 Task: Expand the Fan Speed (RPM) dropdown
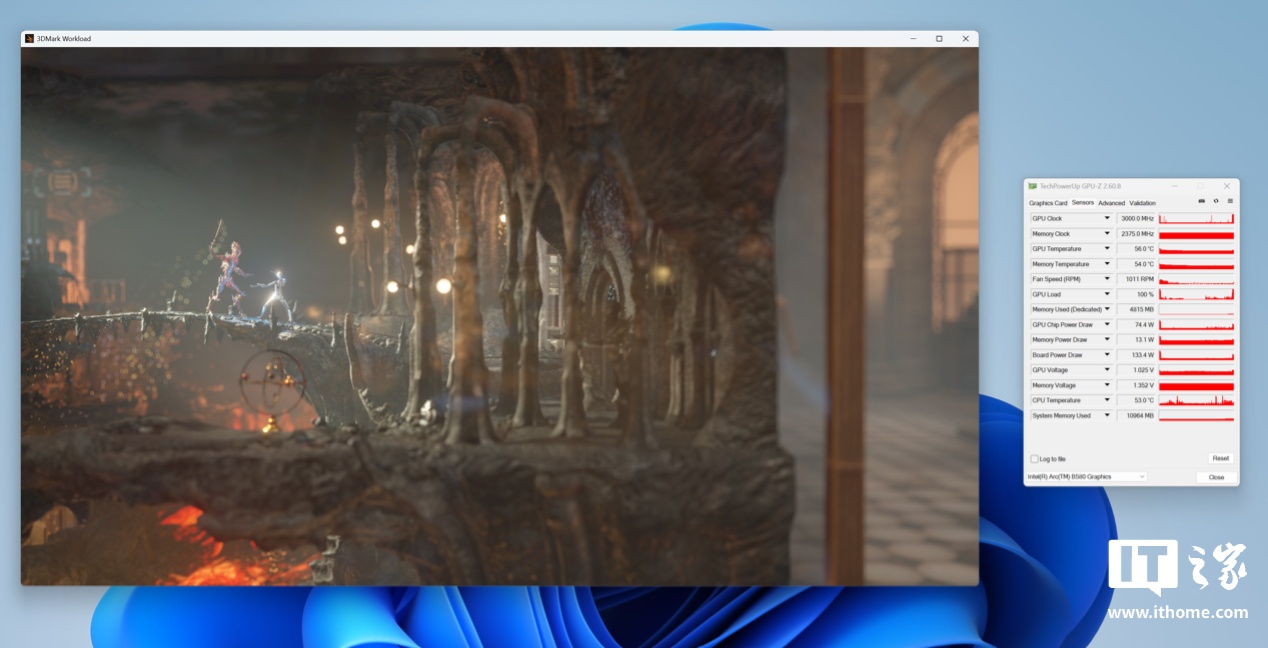(1107, 279)
